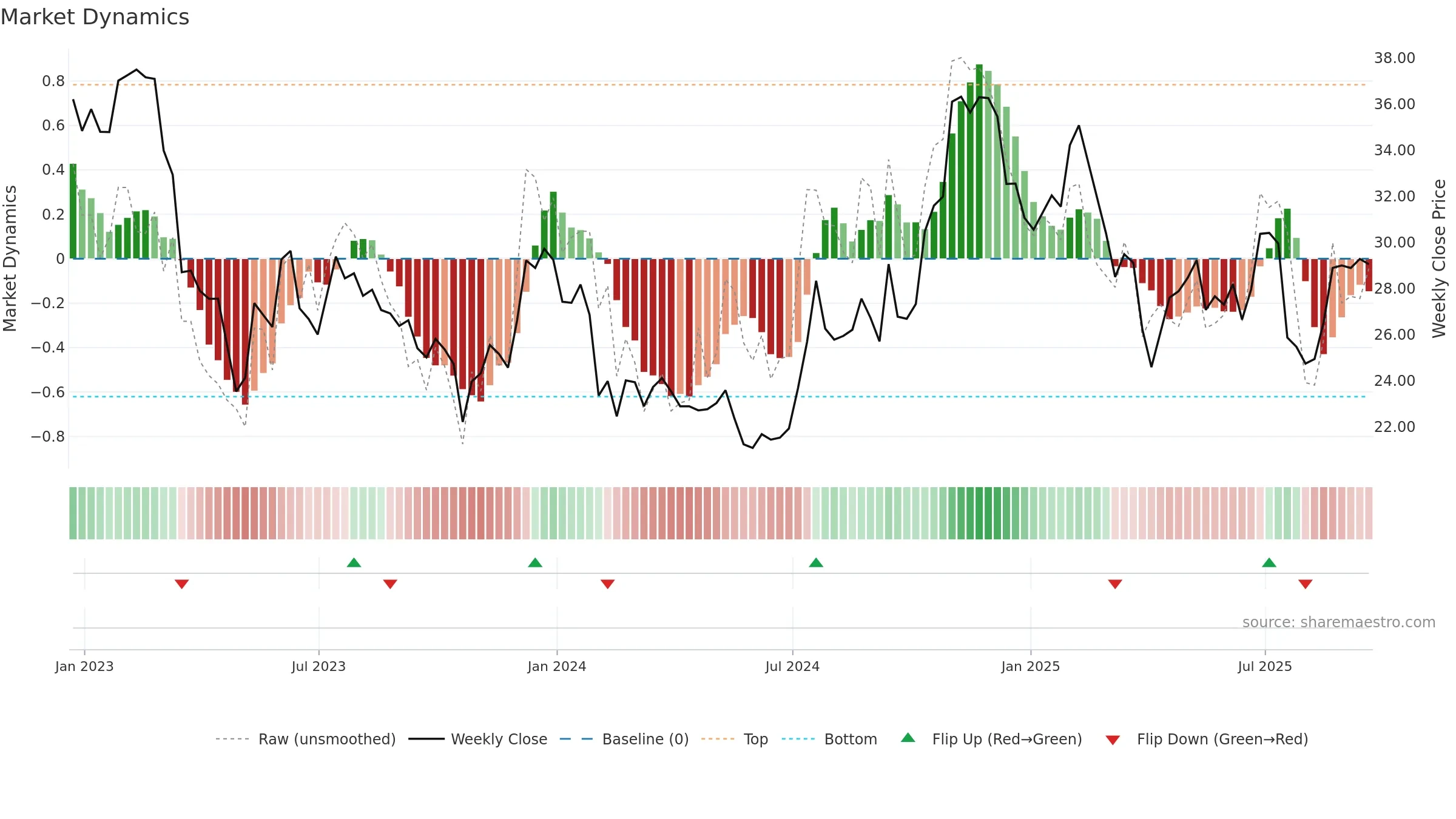Click the green flip-up marker at Jul 2025
Screen dimensions: 1456x819
1269,562
